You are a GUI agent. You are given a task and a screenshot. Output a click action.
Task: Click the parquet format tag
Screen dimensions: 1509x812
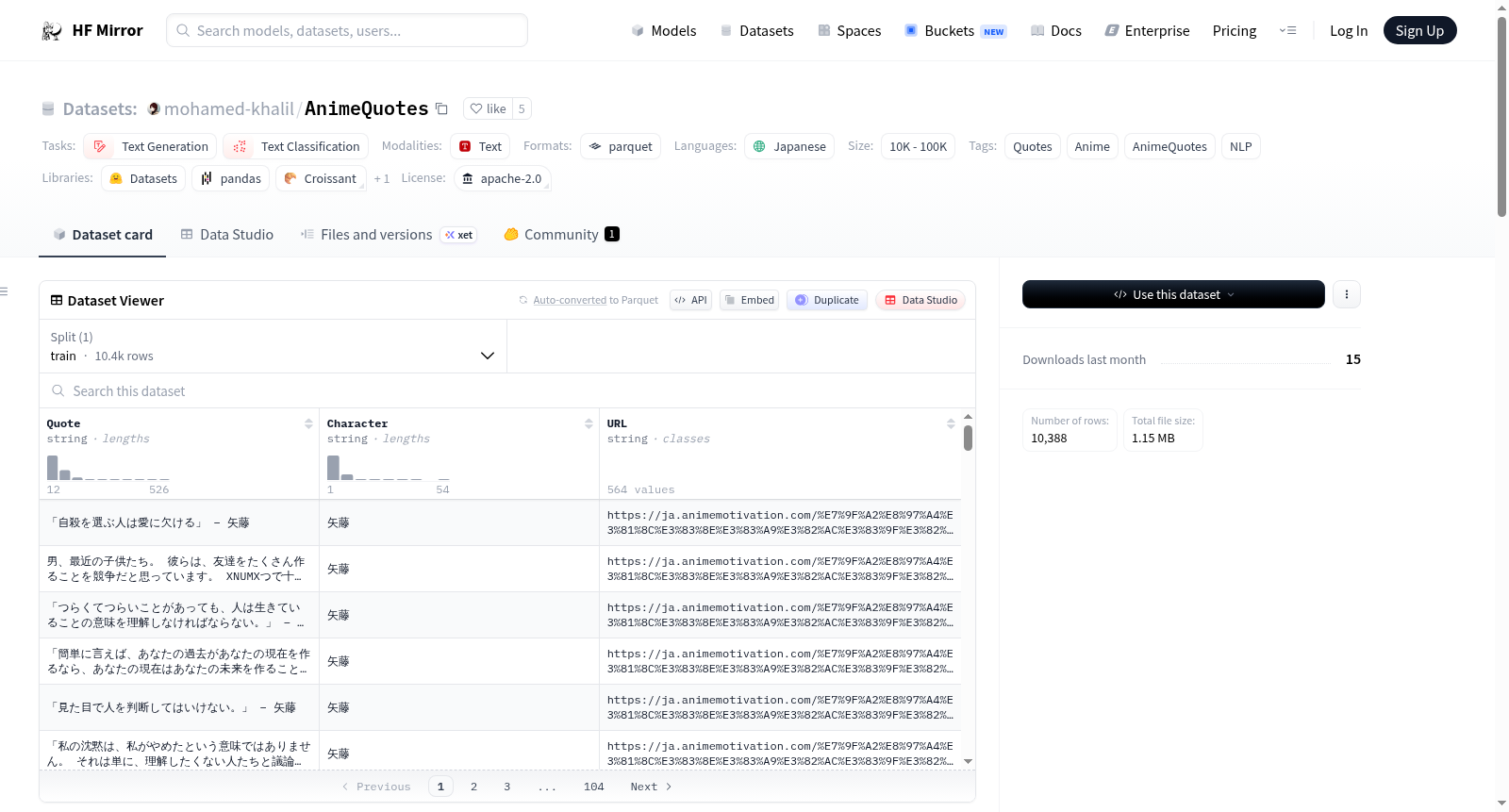tap(621, 146)
